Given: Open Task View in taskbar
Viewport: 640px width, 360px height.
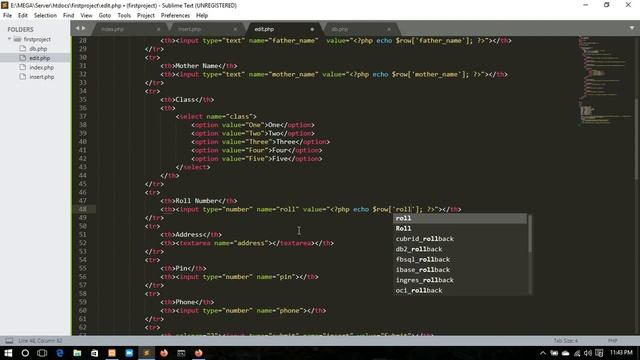Looking at the screenshot, I should click(x=42, y=353).
